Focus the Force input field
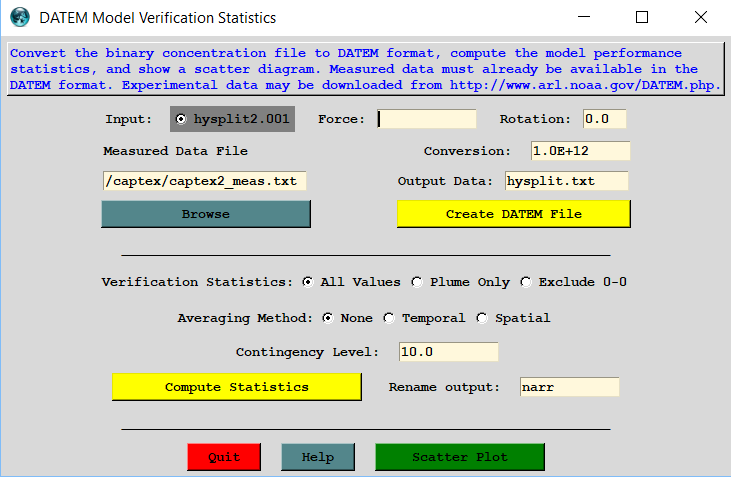This screenshot has height=477, width=731. [x=427, y=119]
